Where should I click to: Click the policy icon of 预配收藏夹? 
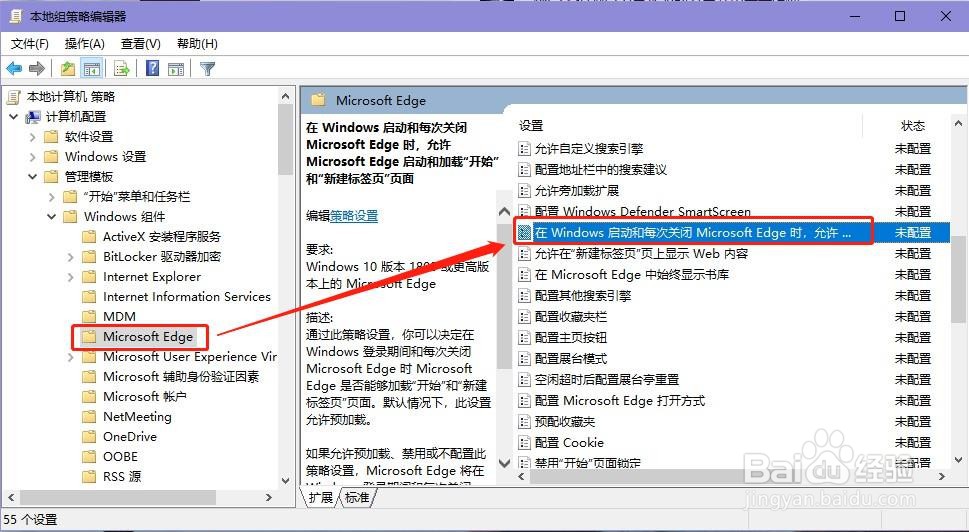pyautogui.click(x=524, y=422)
